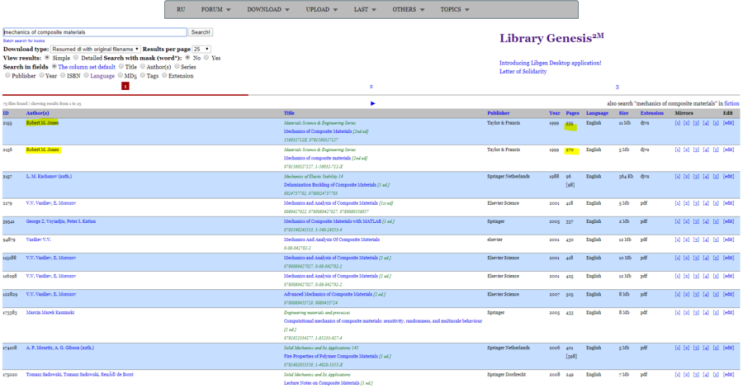Sort results by Publisher column header

498,113
